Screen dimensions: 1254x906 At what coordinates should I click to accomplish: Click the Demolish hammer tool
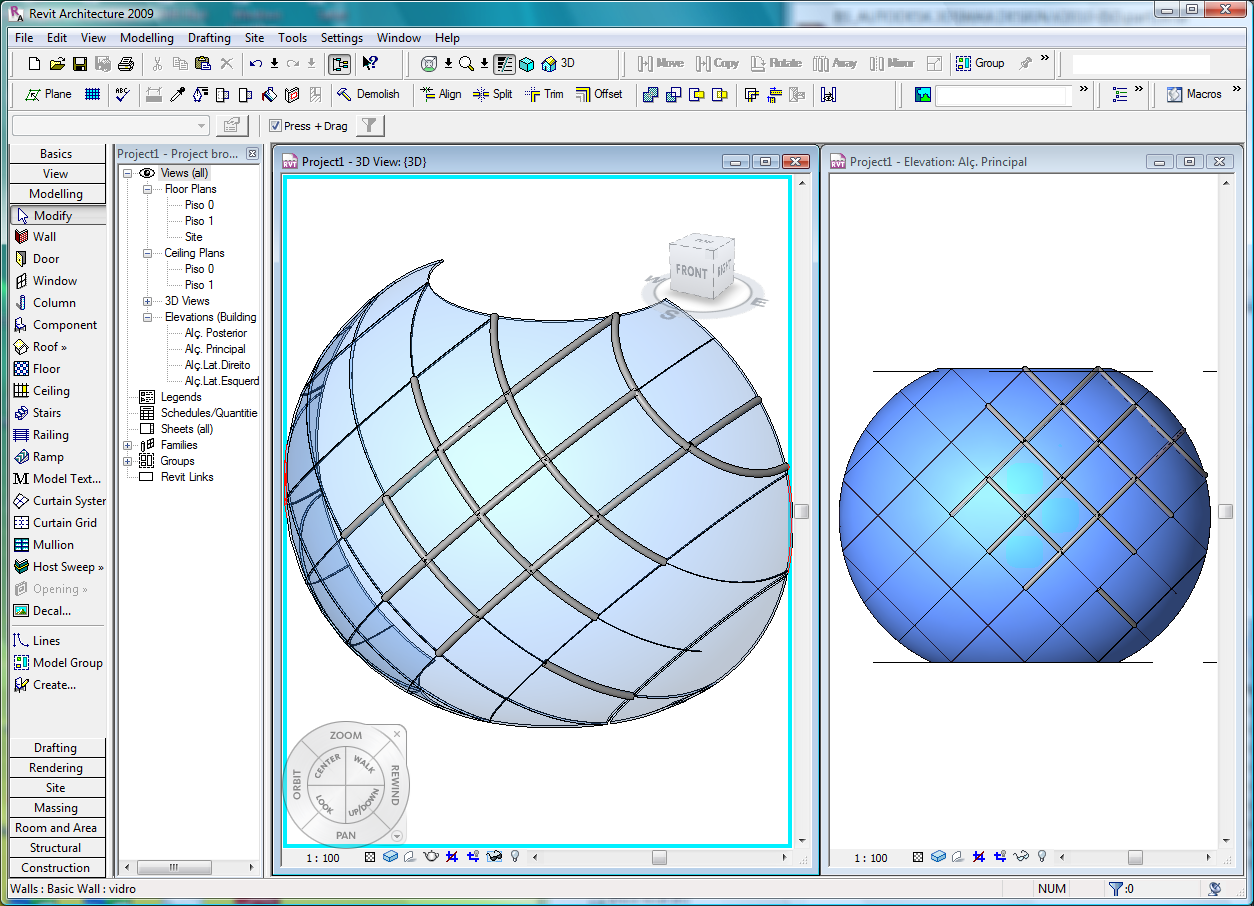368,94
